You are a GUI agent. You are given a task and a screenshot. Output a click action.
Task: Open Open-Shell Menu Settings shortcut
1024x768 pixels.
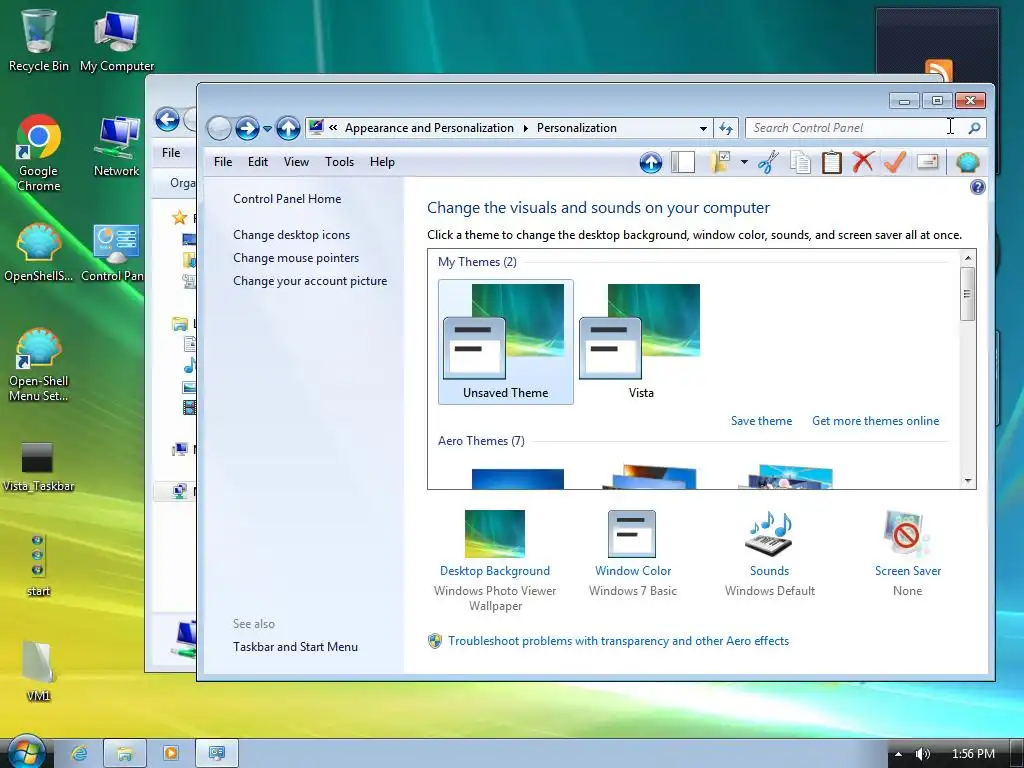click(x=39, y=364)
